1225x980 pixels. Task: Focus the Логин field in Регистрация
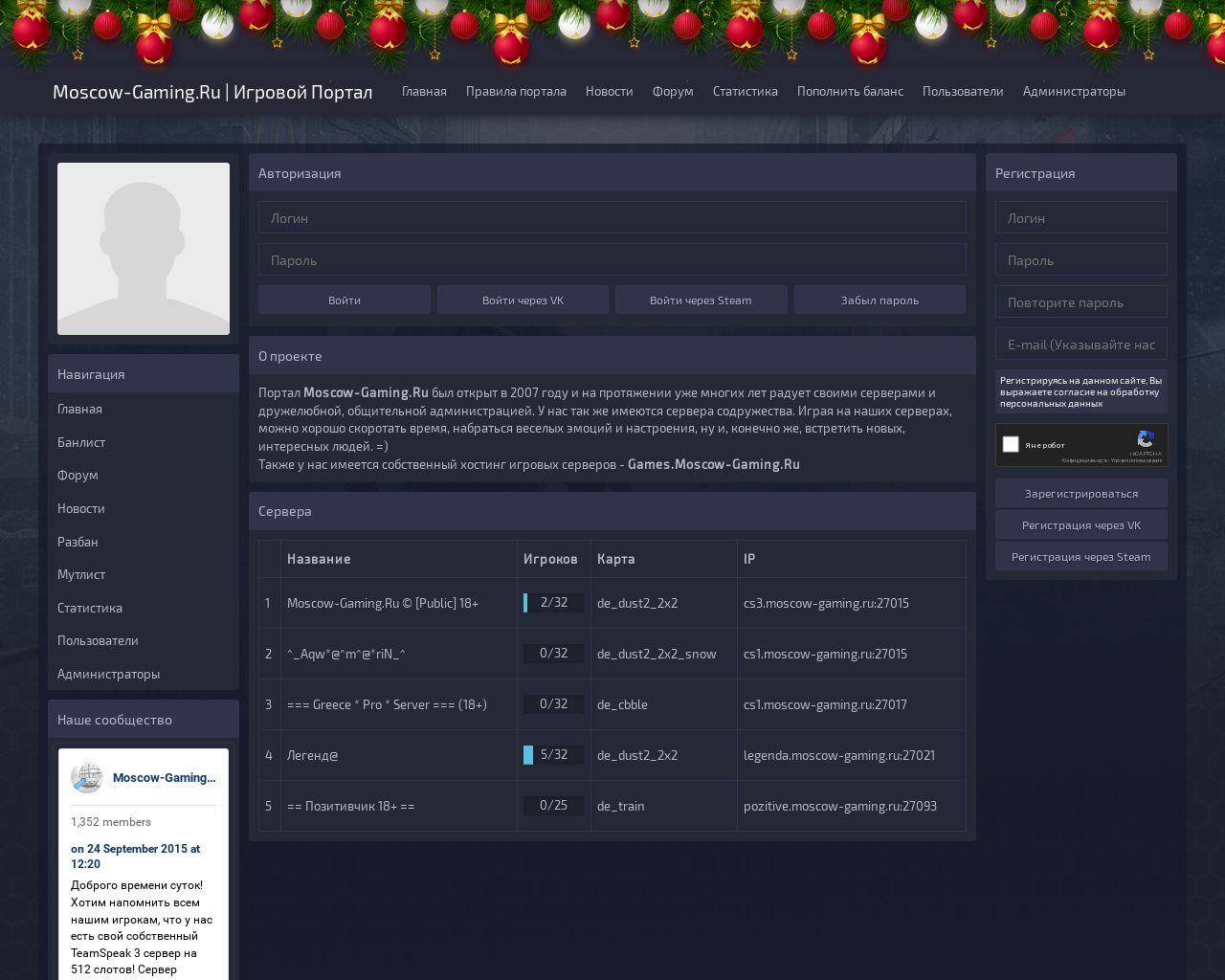[x=1081, y=217]
